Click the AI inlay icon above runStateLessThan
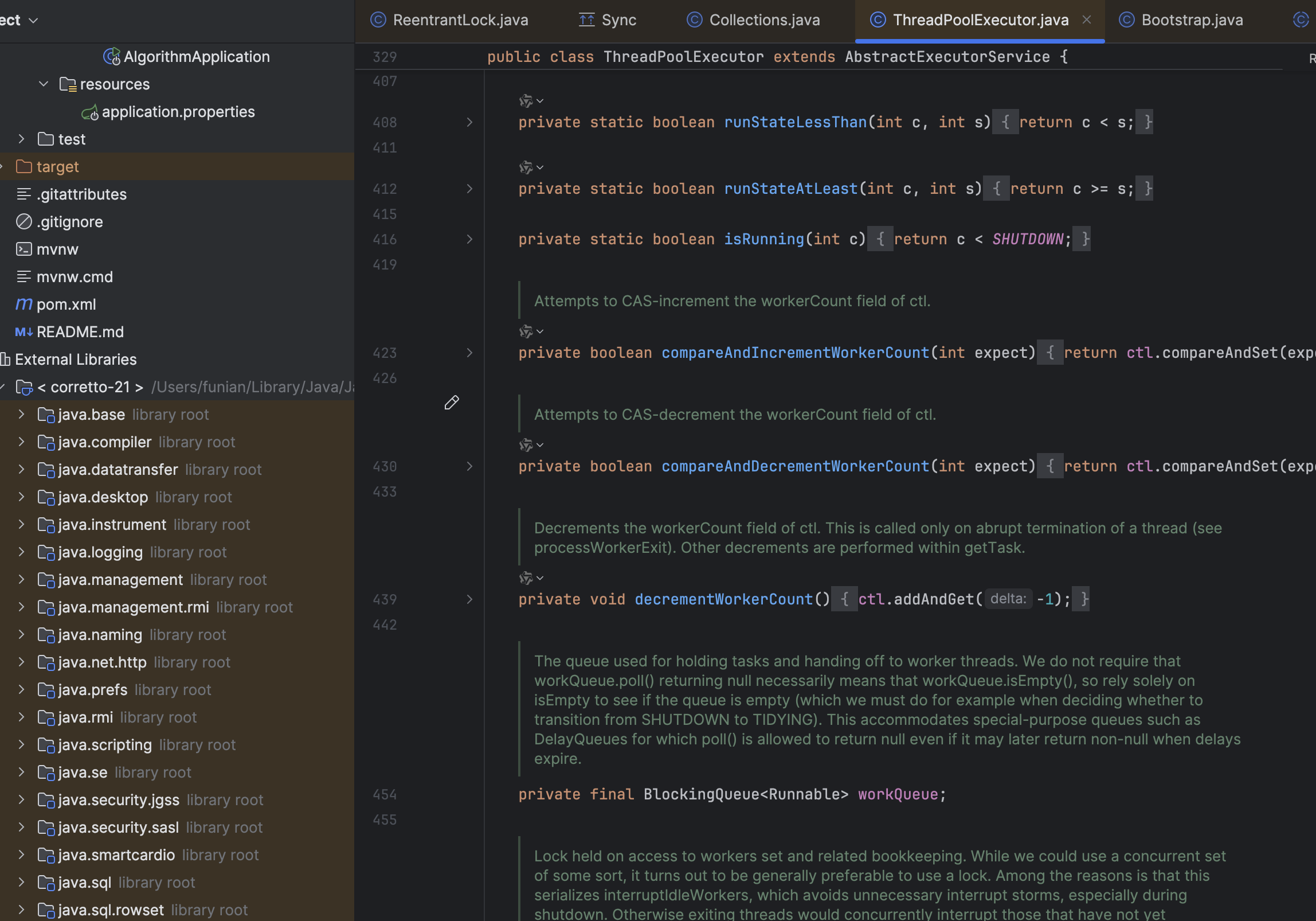This screenshot has width=1316, height=921. (526, 101)
